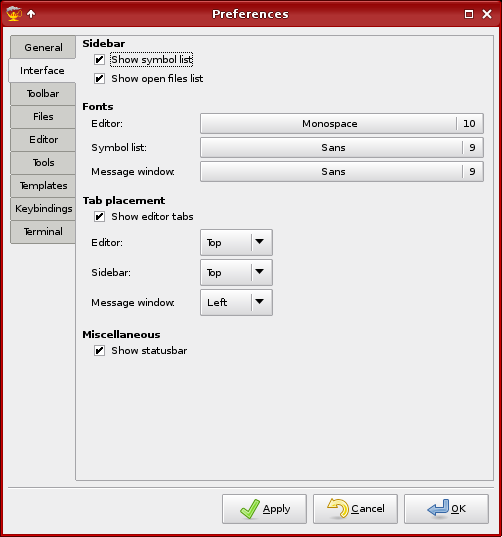502x537 pixels.
Task: Click the yellow undo arrow Cancel icon
Action: pos(338,508)
